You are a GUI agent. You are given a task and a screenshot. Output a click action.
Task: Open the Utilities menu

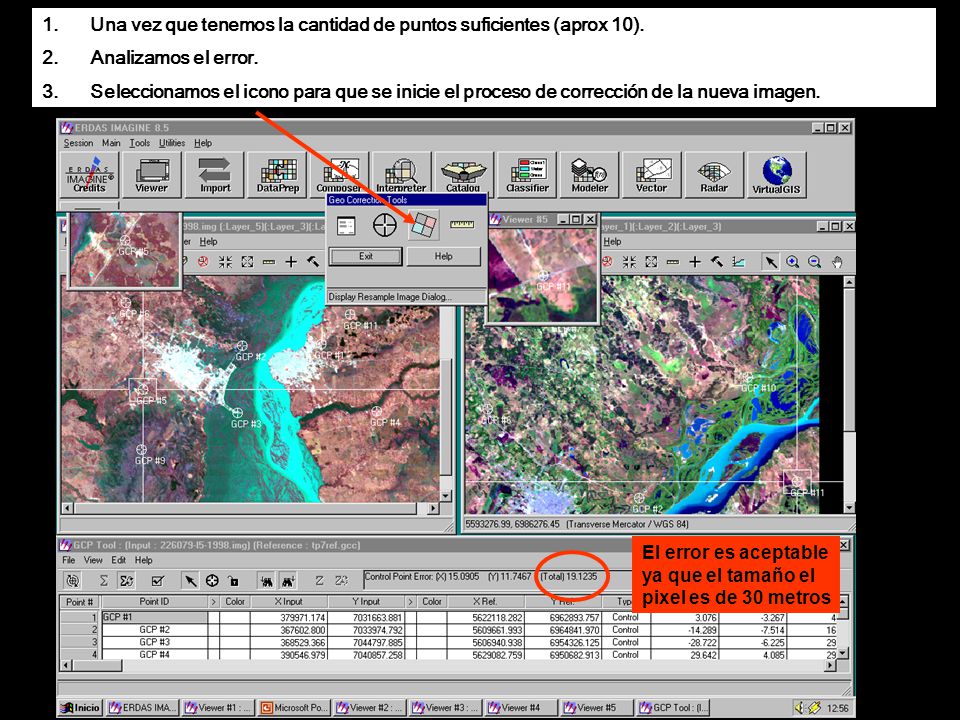(x=172, y=143)
